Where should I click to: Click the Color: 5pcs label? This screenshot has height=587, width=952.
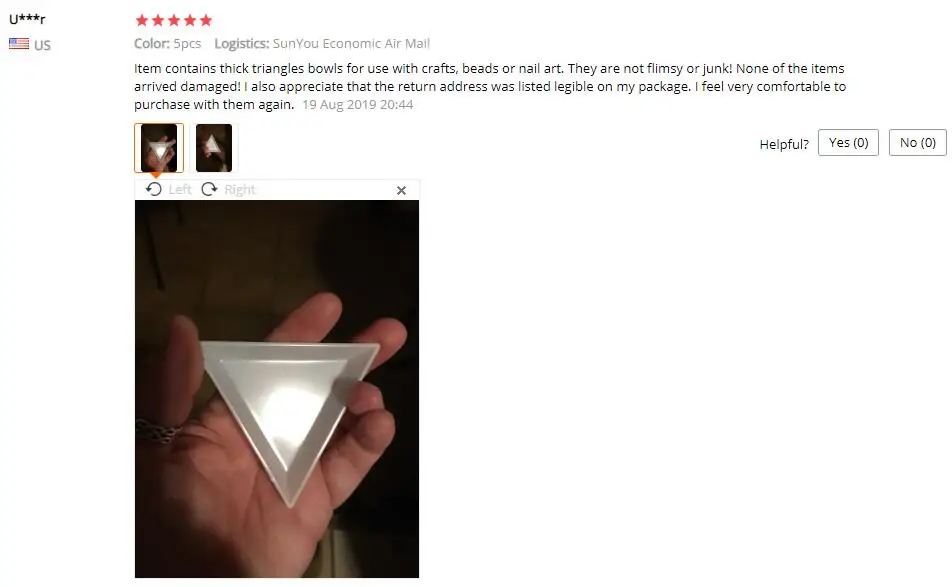pyautogui.click(x=168, y=44)
